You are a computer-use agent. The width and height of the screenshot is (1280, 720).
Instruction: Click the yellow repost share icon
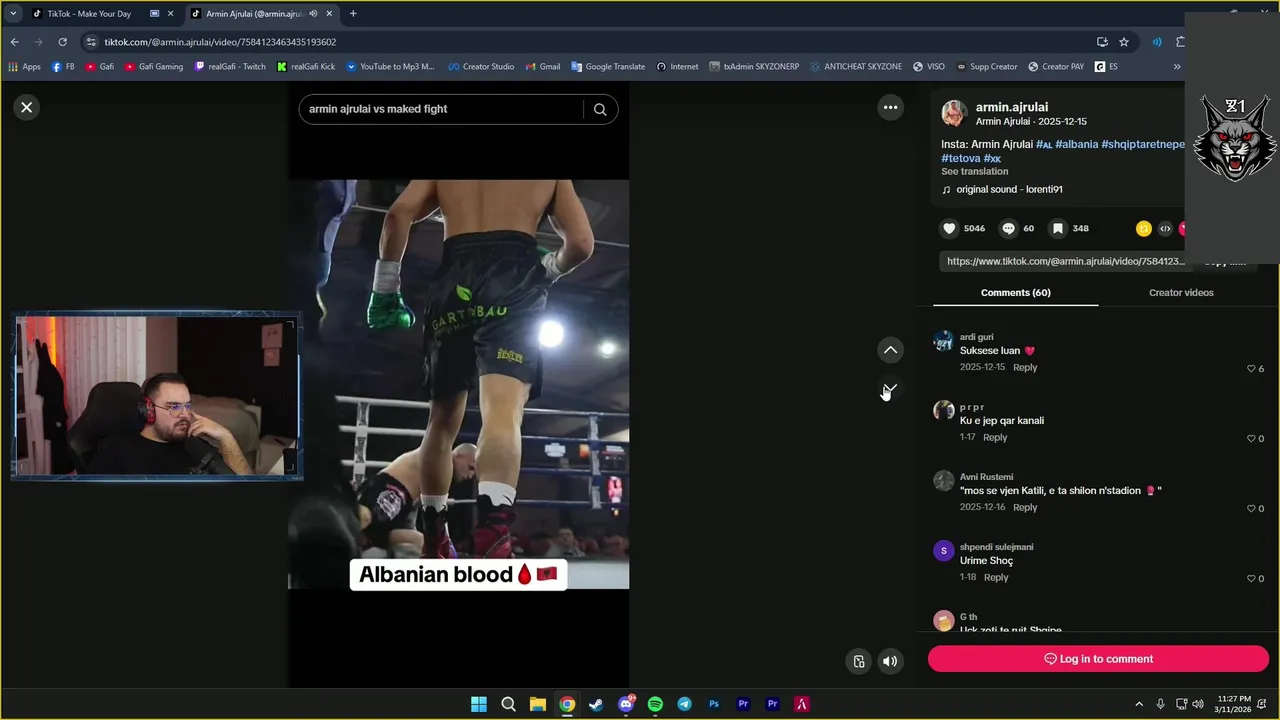pos(1144,229)
